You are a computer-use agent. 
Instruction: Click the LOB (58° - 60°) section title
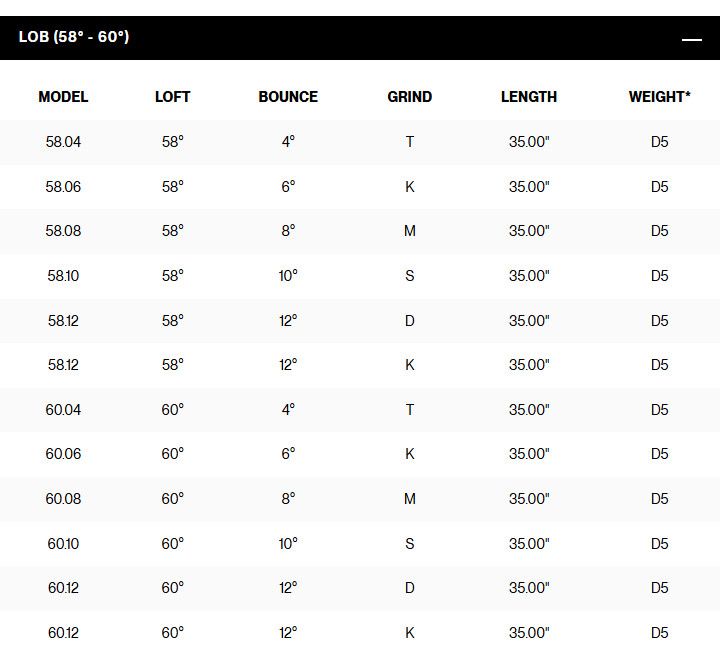74,37
